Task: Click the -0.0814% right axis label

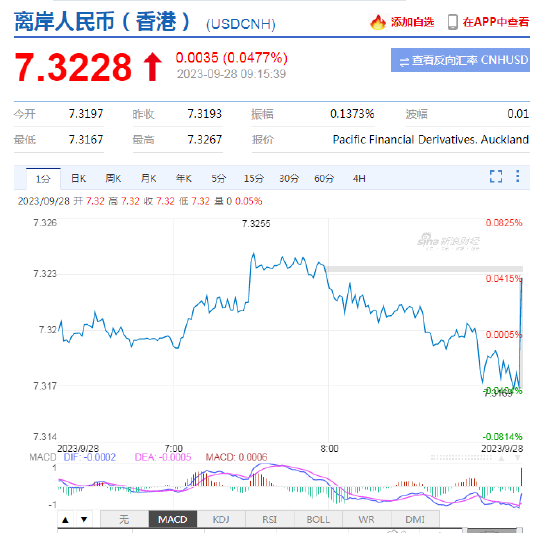Action: 502,437
